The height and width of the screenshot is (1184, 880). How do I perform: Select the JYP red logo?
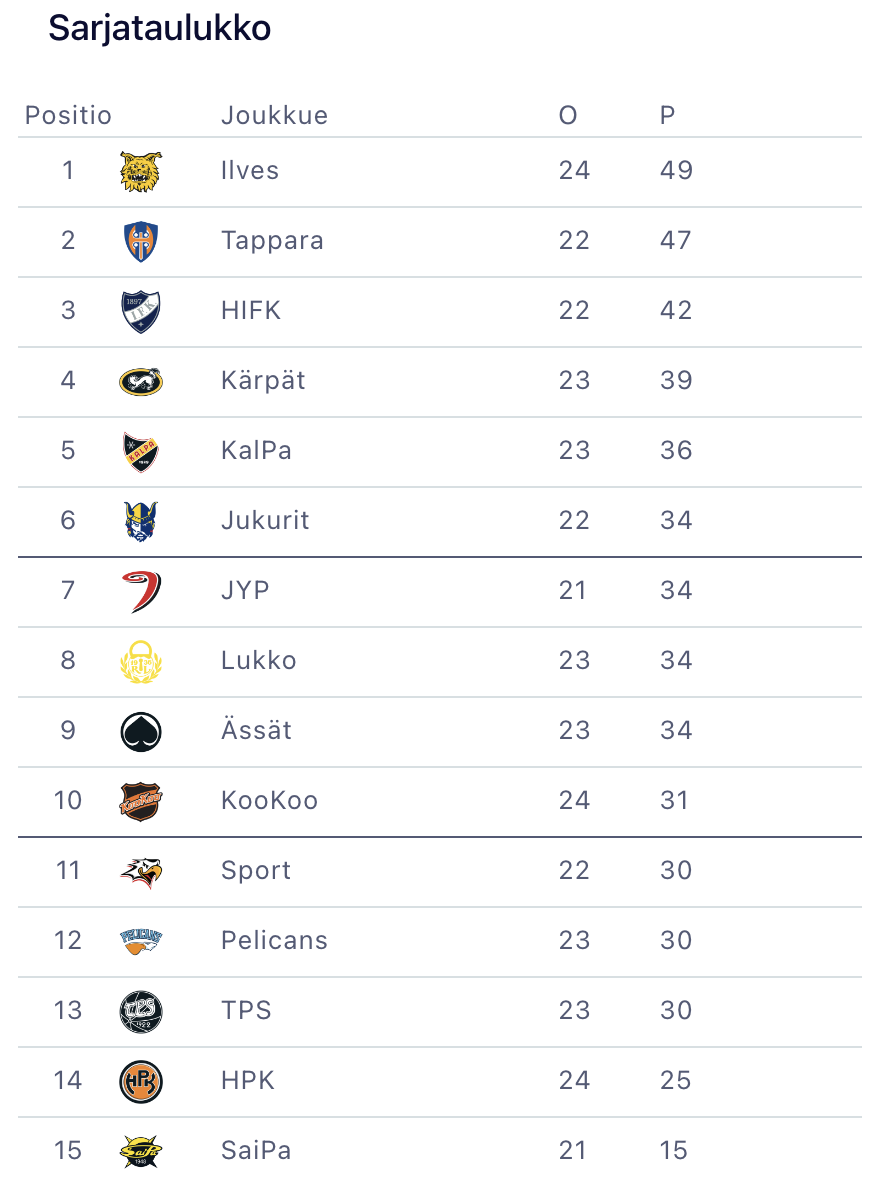click(x=140, y=591)
